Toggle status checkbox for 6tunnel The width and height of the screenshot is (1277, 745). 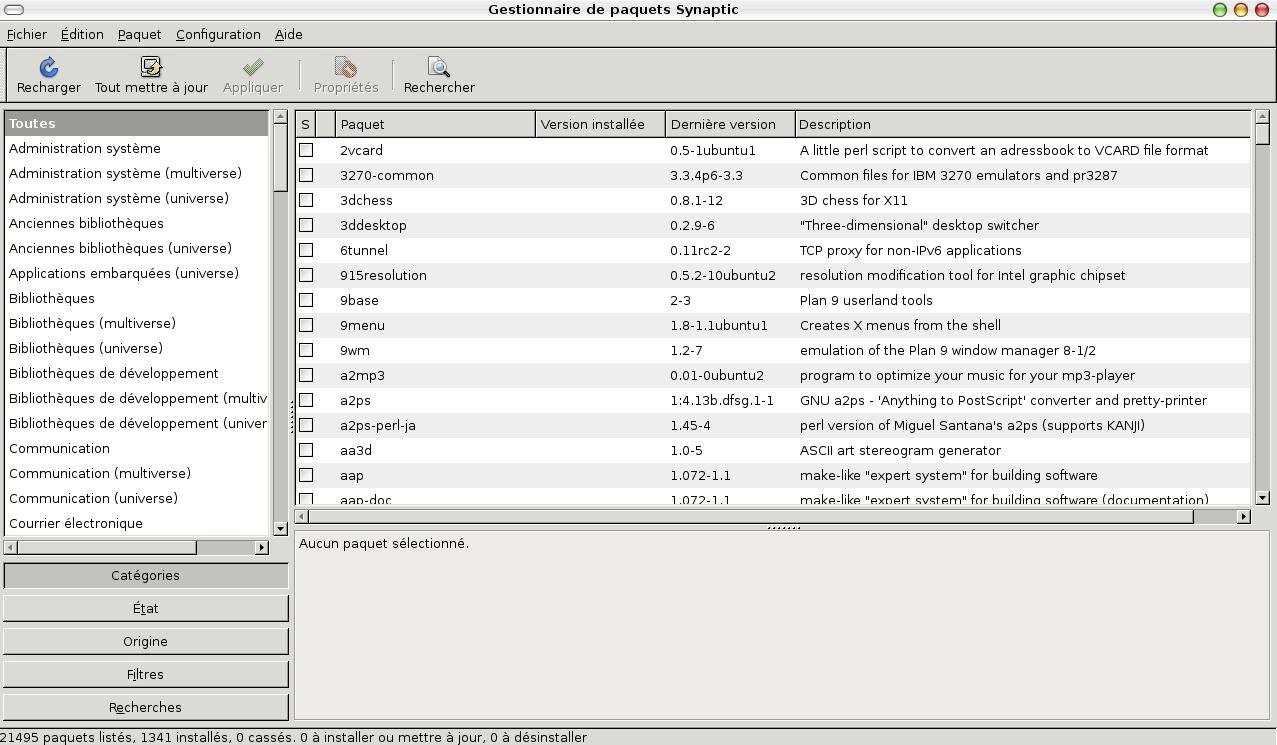(306, 250)
